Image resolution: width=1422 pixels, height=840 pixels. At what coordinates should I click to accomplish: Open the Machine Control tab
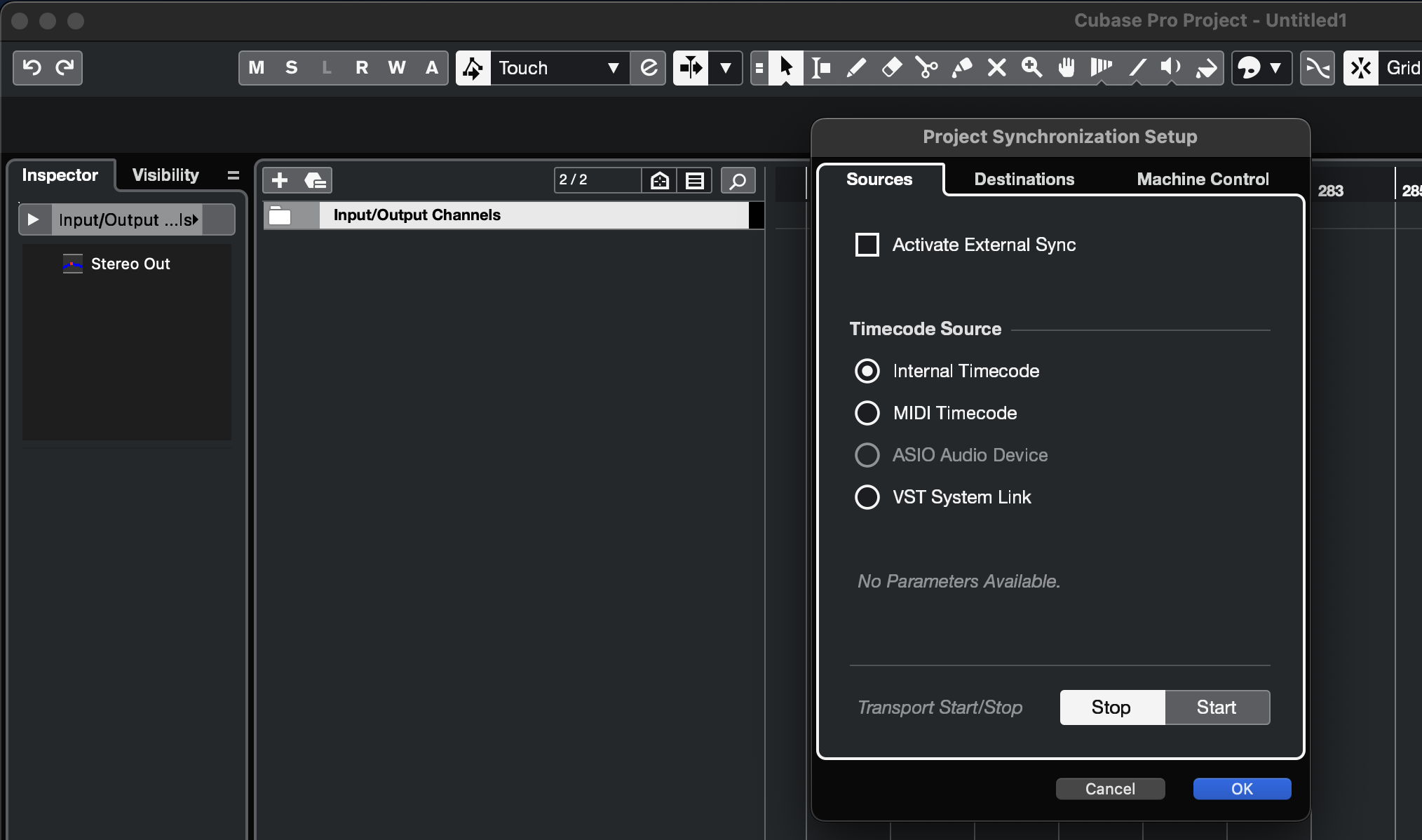click(x=1203, y=179)
